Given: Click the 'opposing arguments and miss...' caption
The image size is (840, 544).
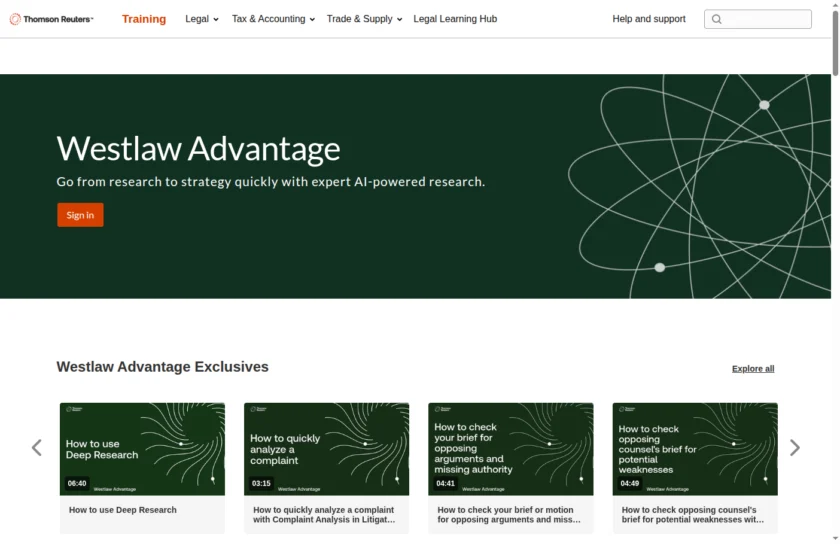Looking at the screenshot, I should coord(508,515).
